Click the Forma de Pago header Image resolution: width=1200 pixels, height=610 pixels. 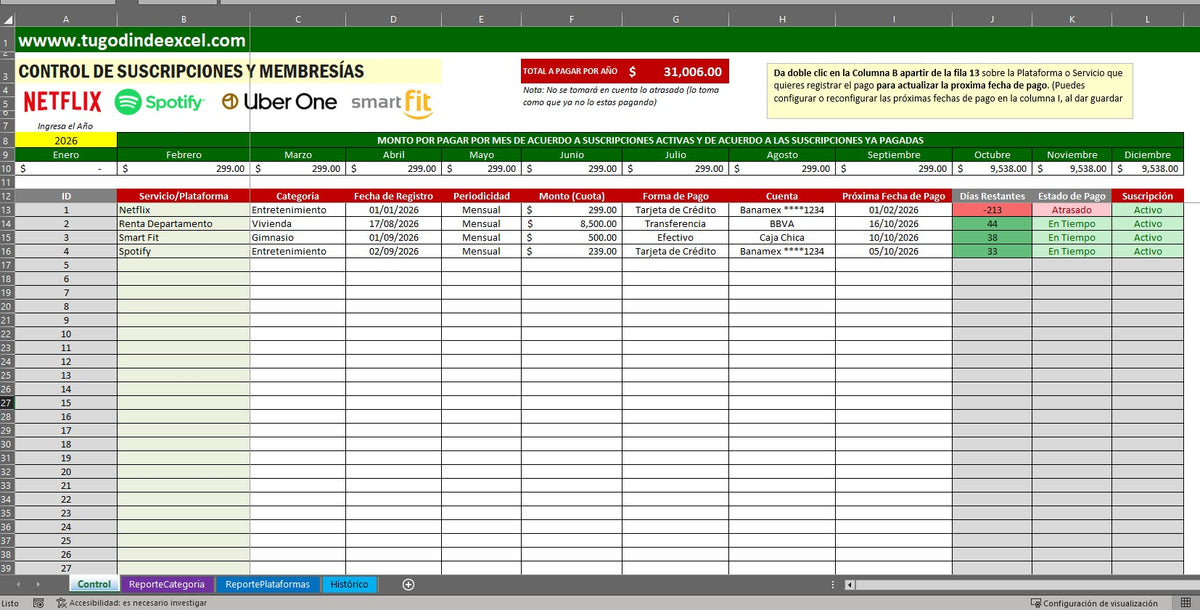click(676, 196)
